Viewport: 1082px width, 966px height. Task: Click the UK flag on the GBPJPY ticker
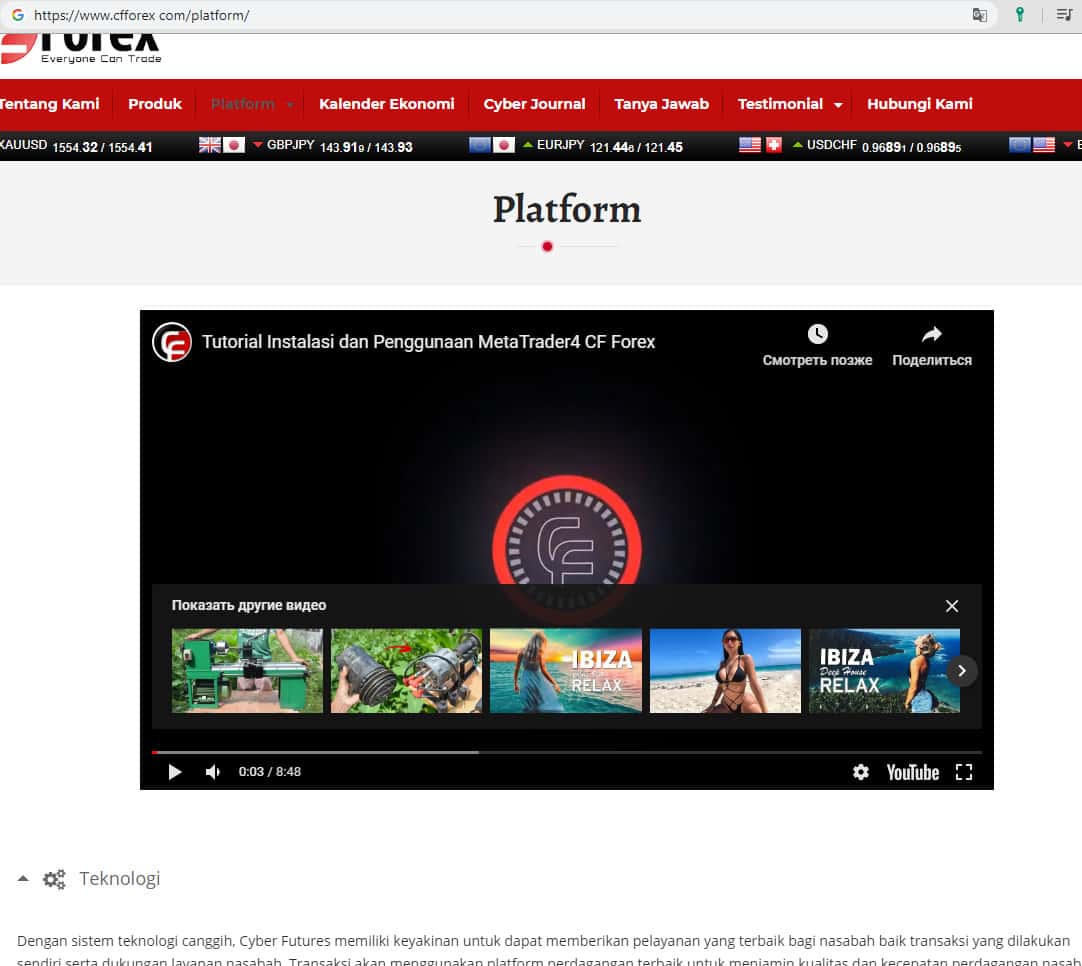point(210,145)
